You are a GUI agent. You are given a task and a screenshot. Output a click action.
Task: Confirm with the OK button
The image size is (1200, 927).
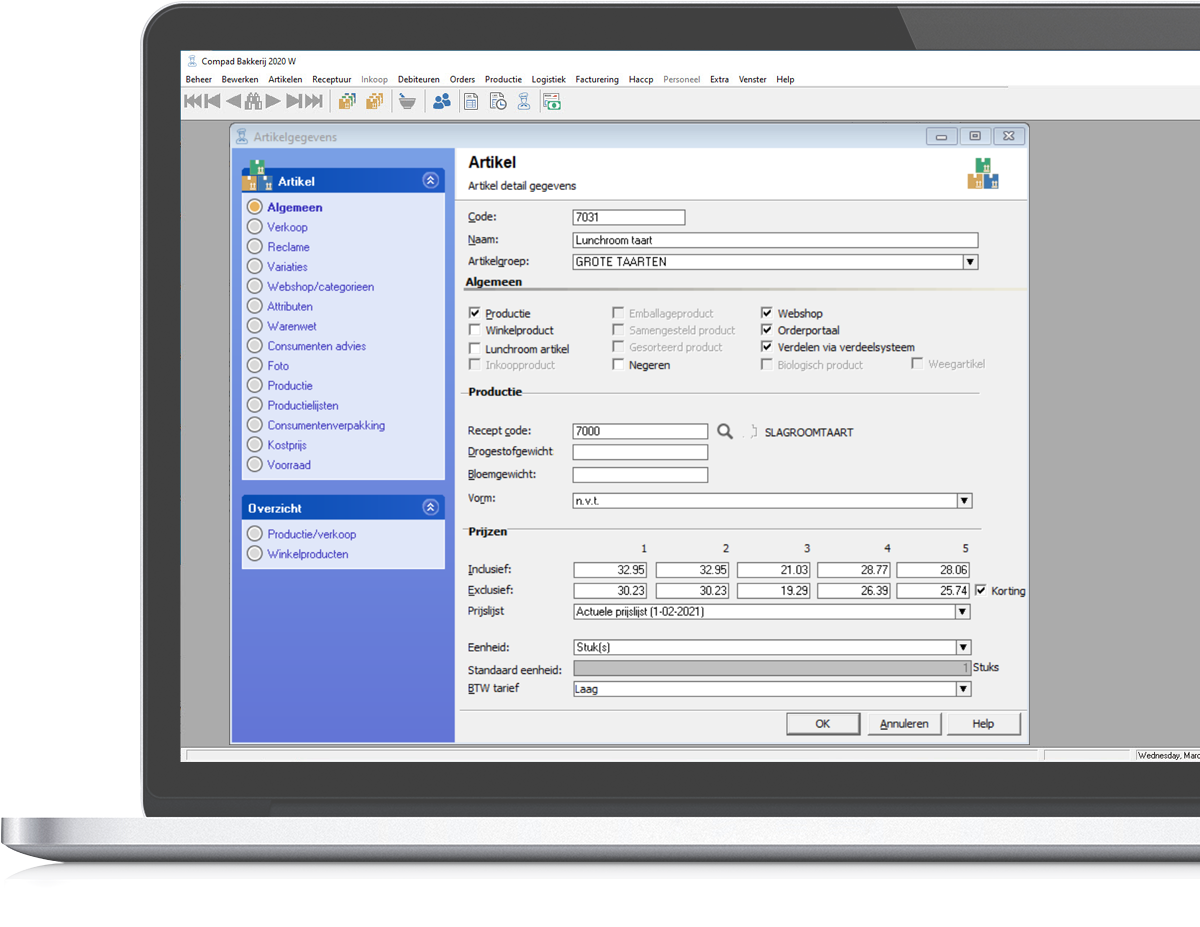click(x=822, y=724)
